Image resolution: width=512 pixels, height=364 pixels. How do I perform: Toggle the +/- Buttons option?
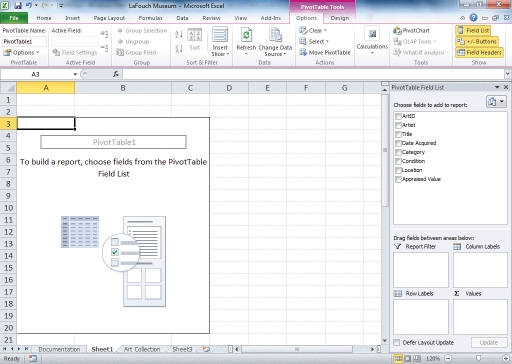pyautogui.click(x=477, y=41)
